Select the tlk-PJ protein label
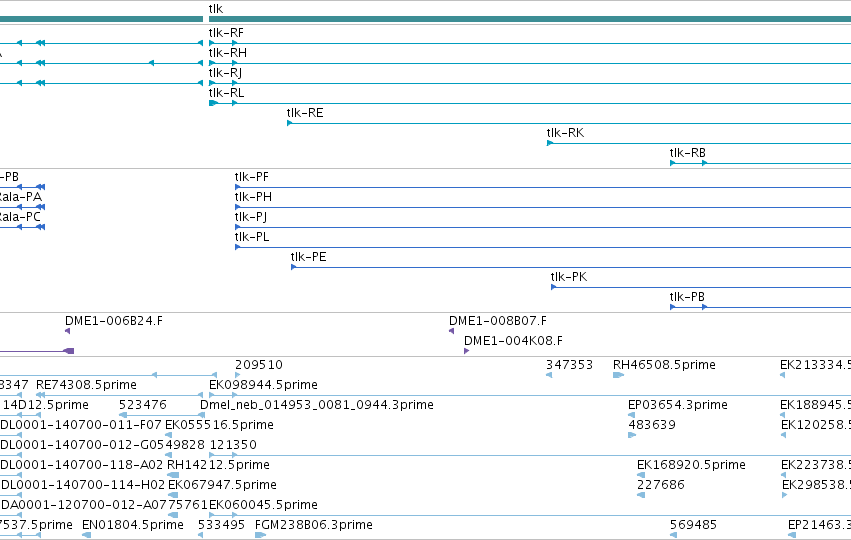Viewport: 851px width, 540px height. pos(251,218)
